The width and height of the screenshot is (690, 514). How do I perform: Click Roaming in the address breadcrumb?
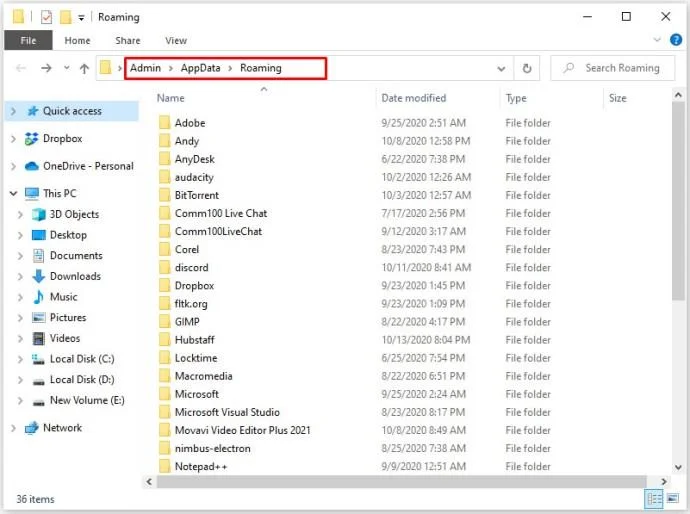[261, 68]
